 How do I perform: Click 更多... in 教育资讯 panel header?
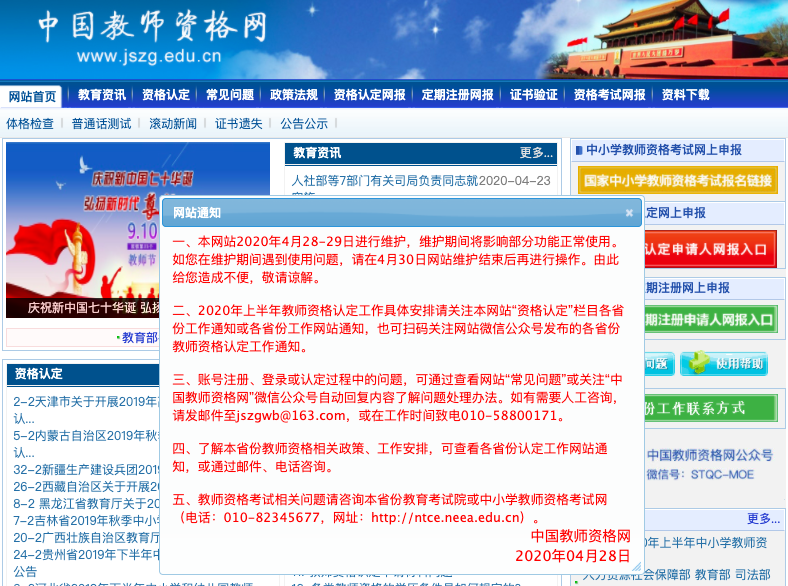[x=536, y=153]
